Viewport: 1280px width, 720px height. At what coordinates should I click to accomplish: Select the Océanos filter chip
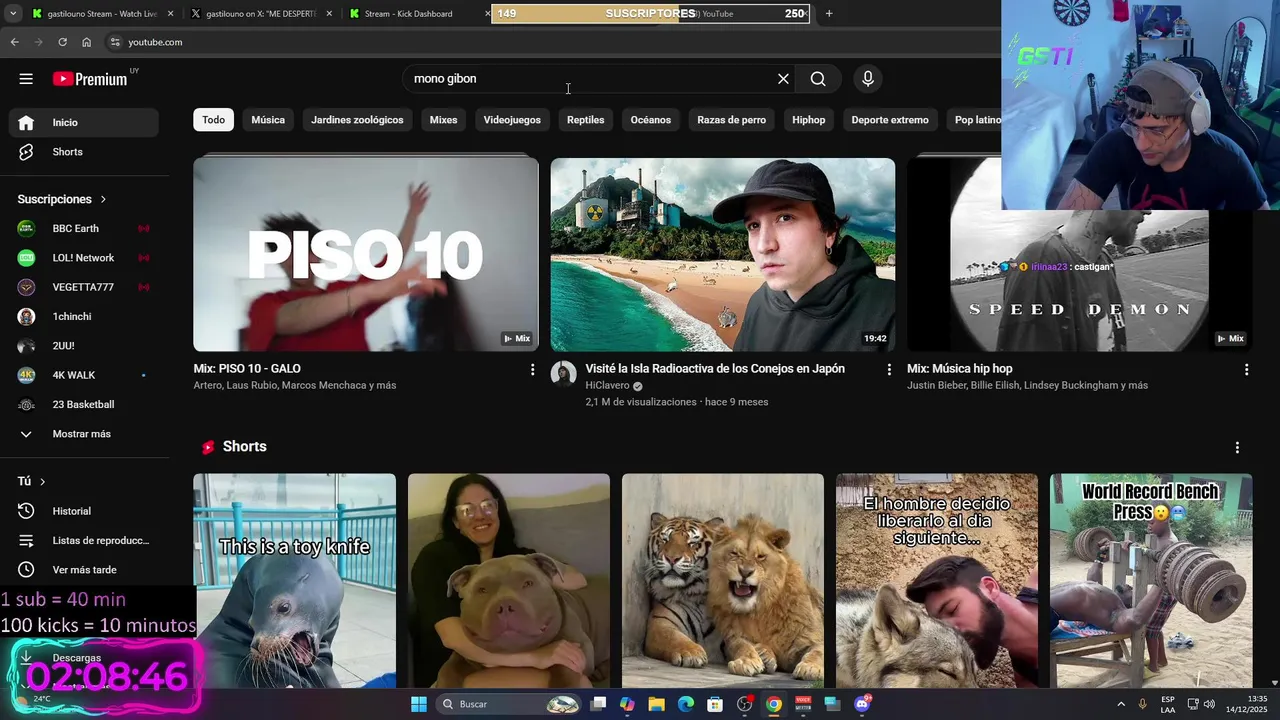[651, 120]
